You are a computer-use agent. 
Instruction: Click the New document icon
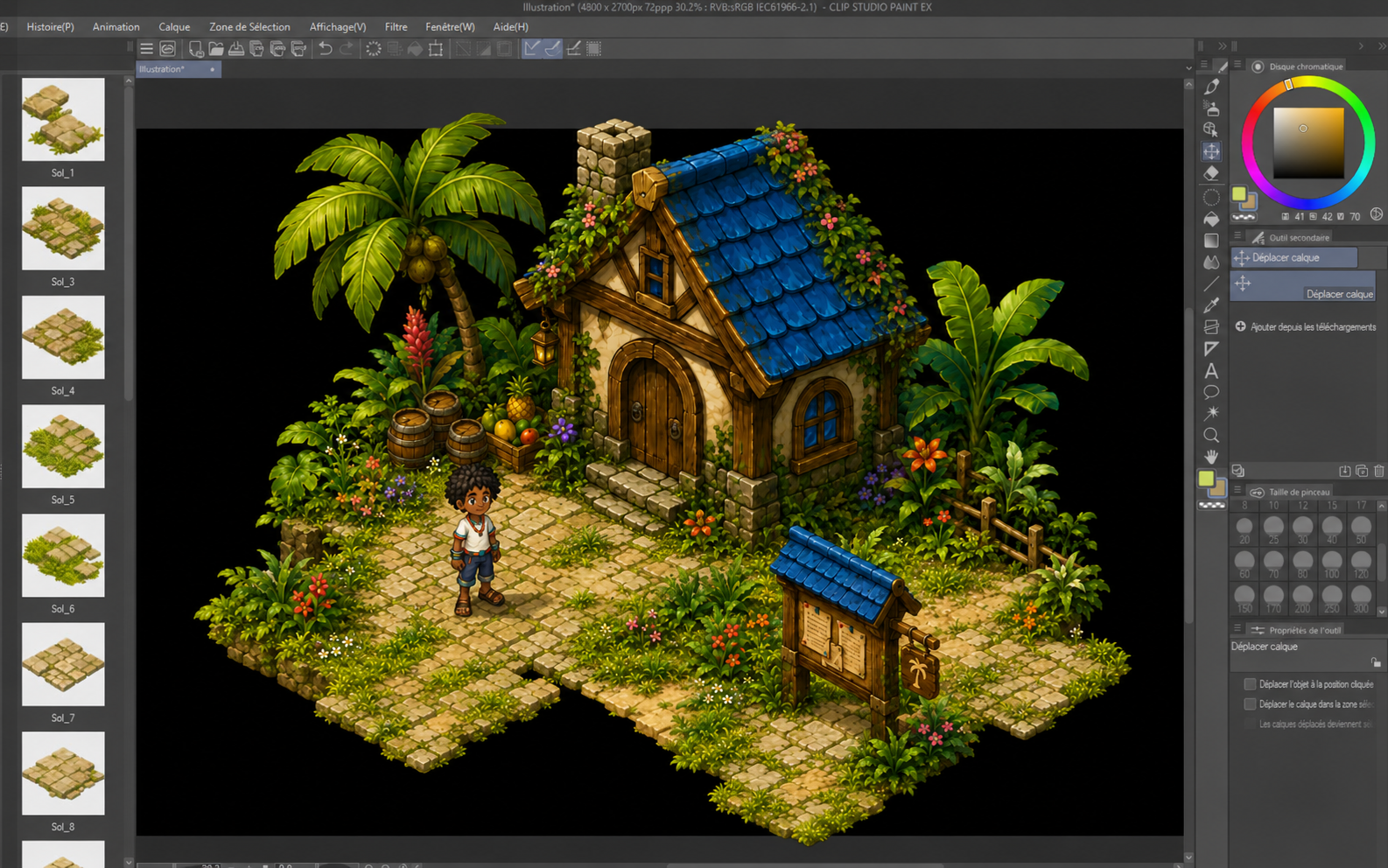coord(195,49)
